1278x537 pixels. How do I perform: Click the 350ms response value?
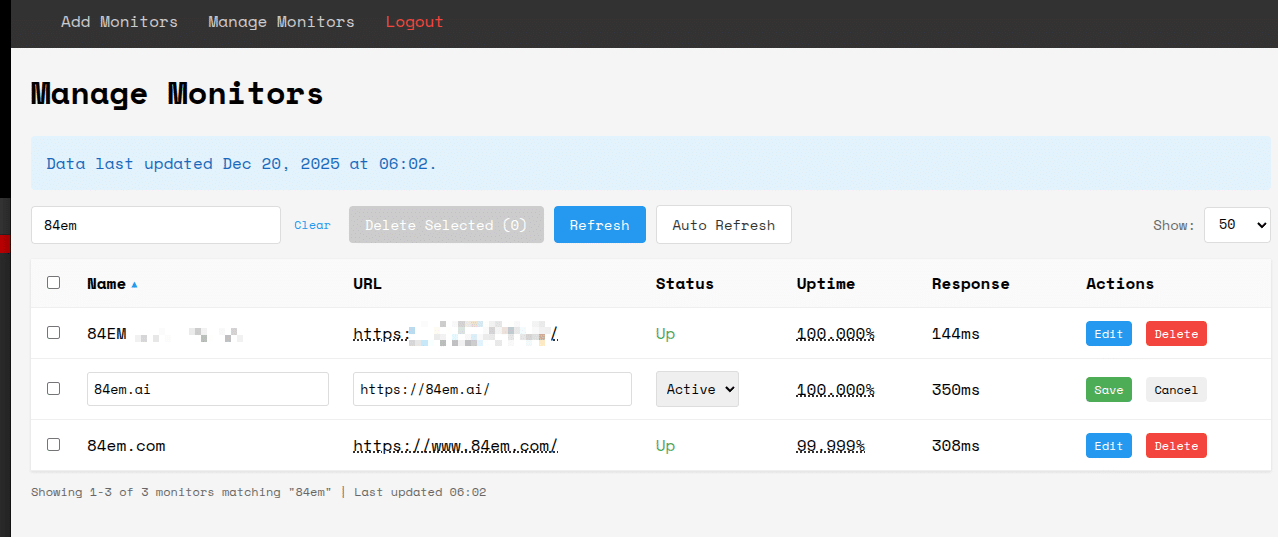956,390
